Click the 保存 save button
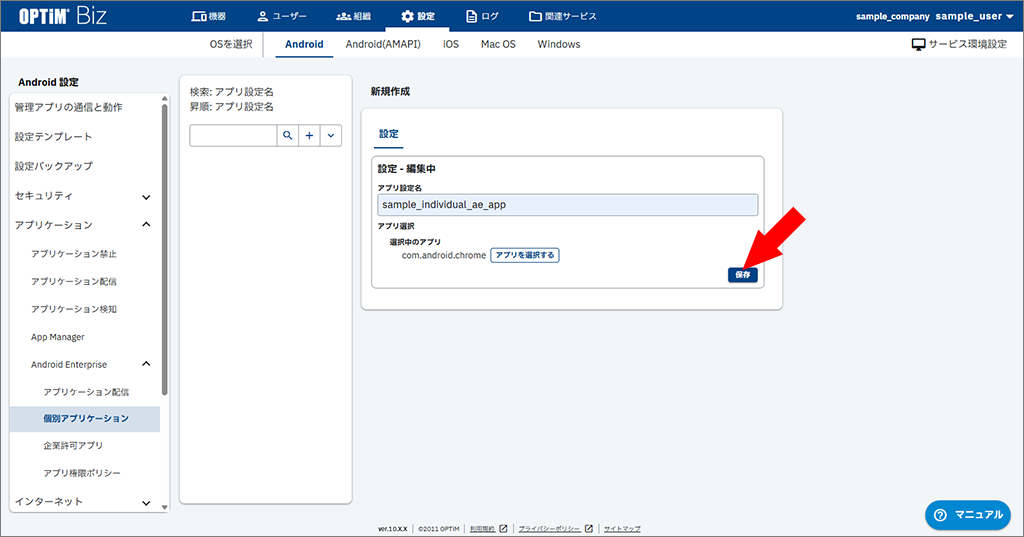 coord(743,275)
